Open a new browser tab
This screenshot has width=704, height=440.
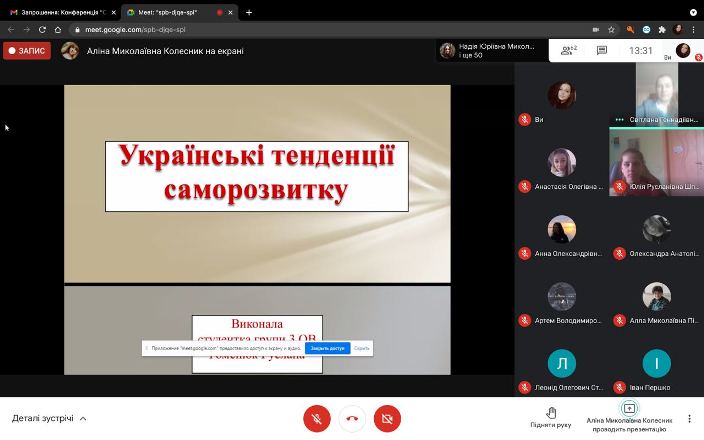[249, 13]
